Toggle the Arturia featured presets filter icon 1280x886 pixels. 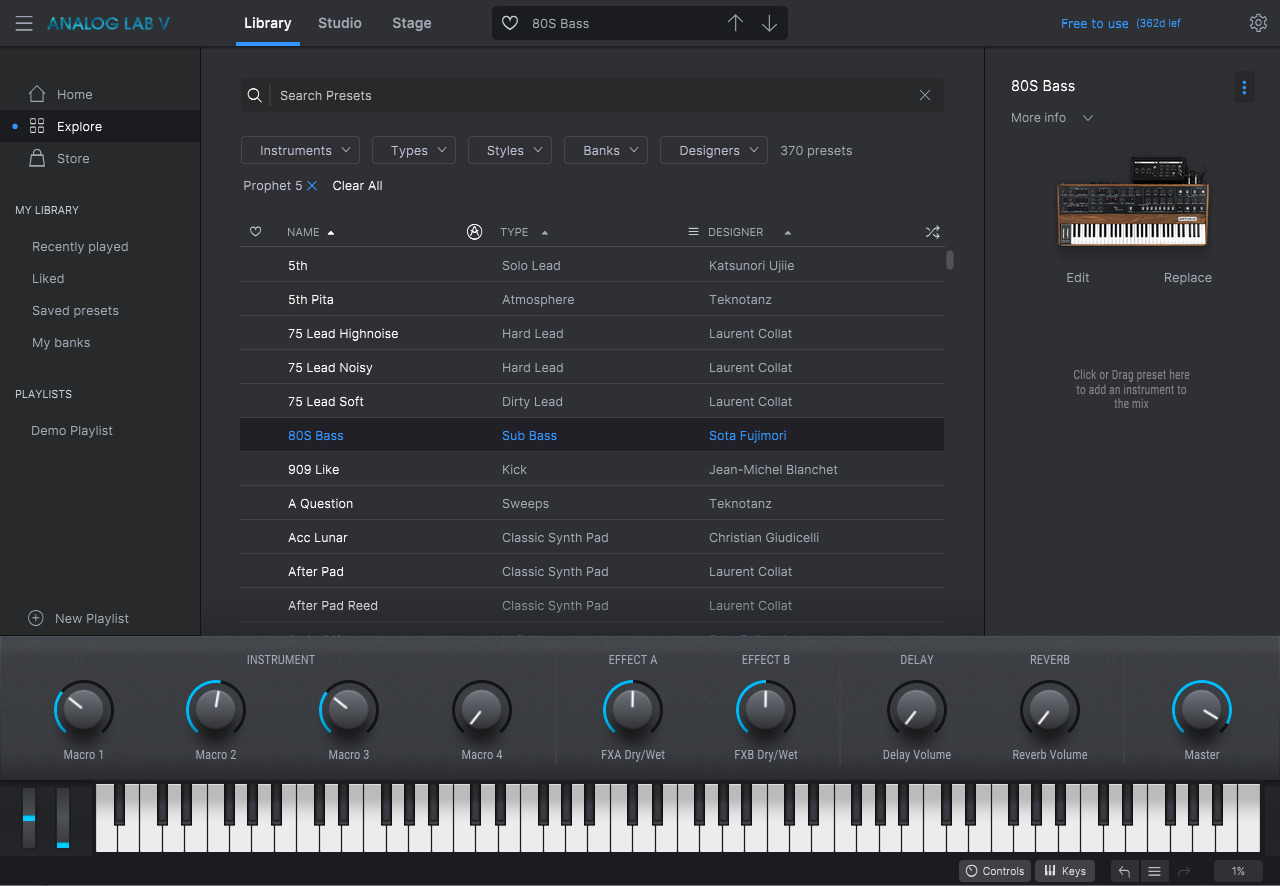point(475,232)
